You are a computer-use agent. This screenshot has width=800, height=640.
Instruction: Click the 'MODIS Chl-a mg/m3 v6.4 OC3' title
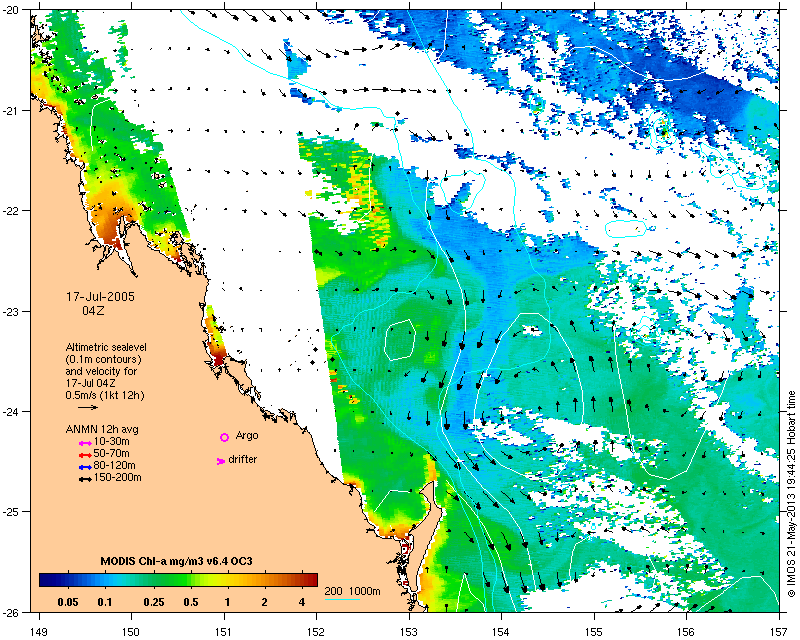[177, 561]
